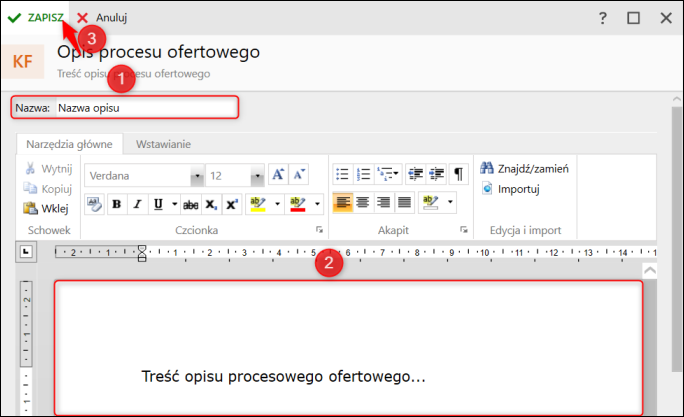684x417 pixels.
Task: Toggle underline formatting
Action: point(158,204)
